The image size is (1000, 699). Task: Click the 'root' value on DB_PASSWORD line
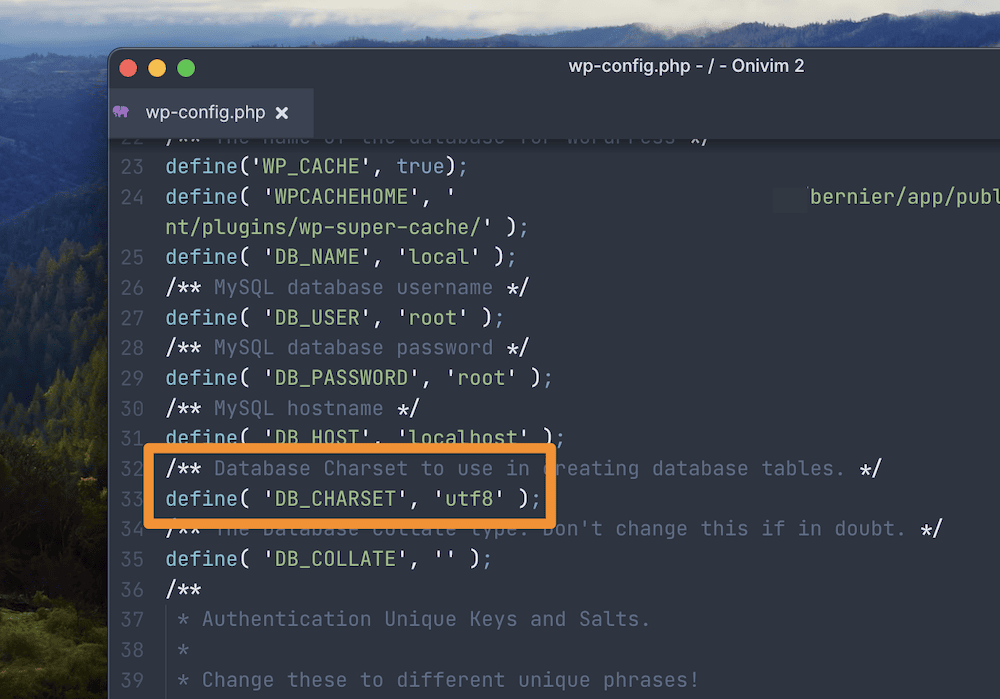[x=482, y=378]
